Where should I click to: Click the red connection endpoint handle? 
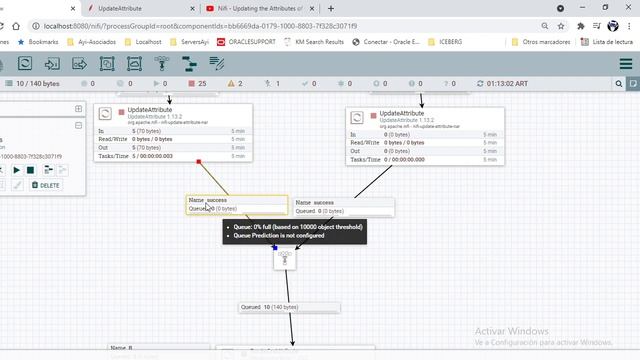pyautogui.click(x=199, y=162)
